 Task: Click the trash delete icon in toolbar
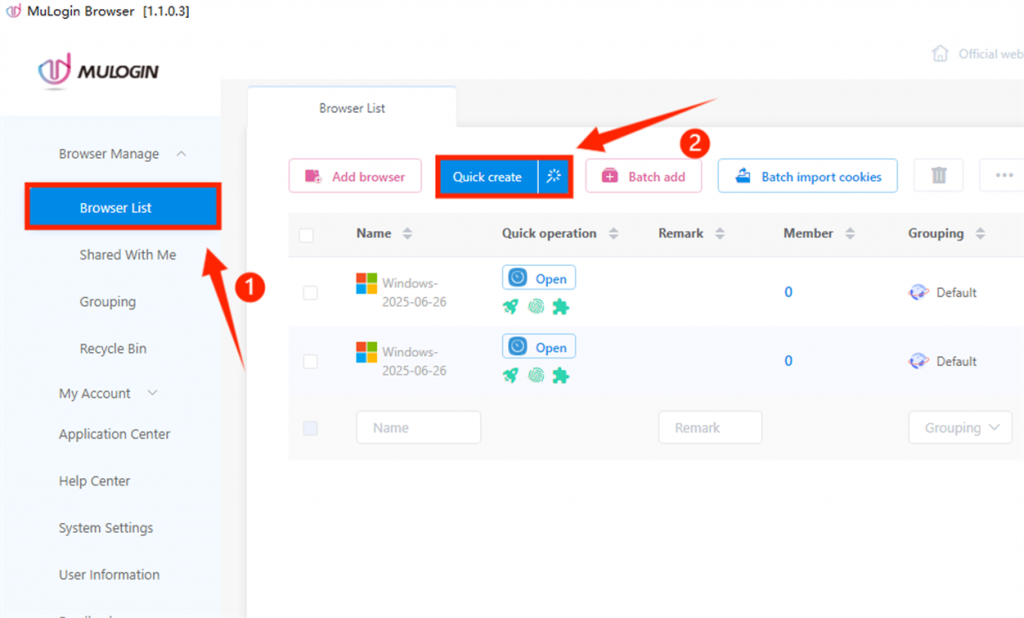[938, 175]
